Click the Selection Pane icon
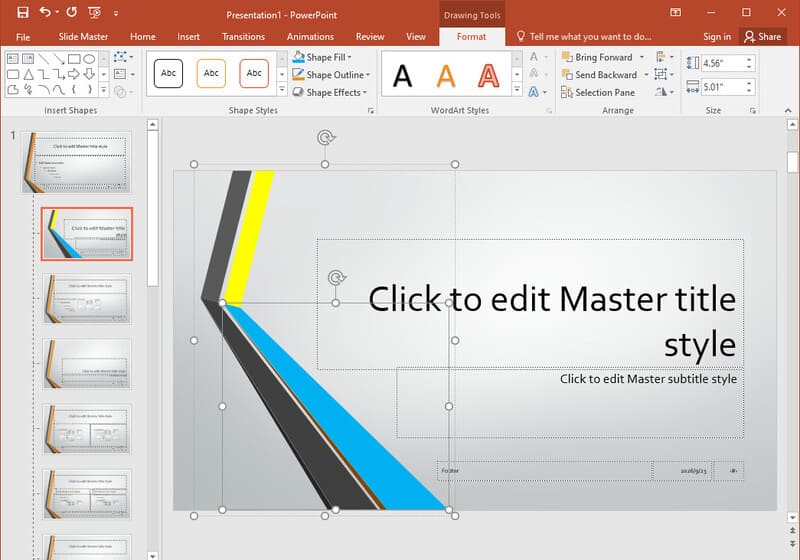The height and width of the screenshot is (560, 800). coord(566,92)
